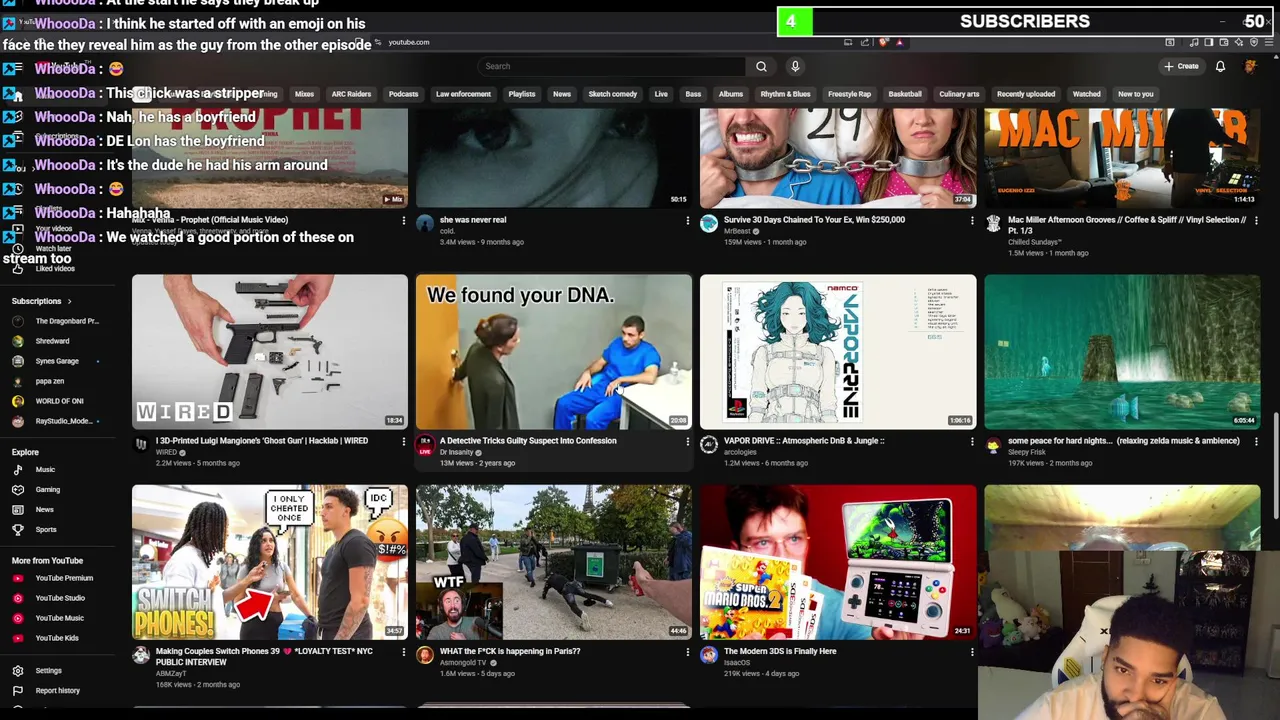Open the Gaming explore icon
The width and height of the screenshot is (1280, 720).
[x=18, y=490]
